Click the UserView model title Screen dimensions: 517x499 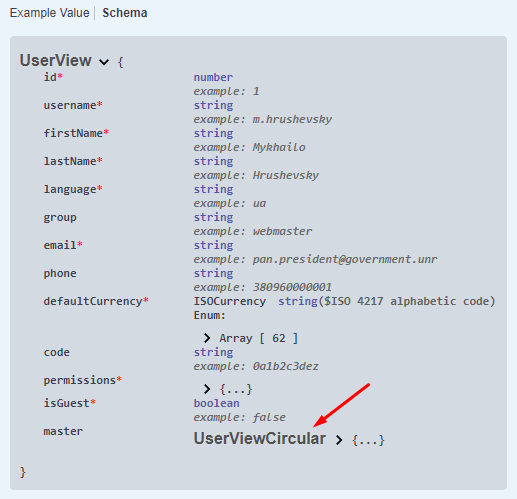56,61
